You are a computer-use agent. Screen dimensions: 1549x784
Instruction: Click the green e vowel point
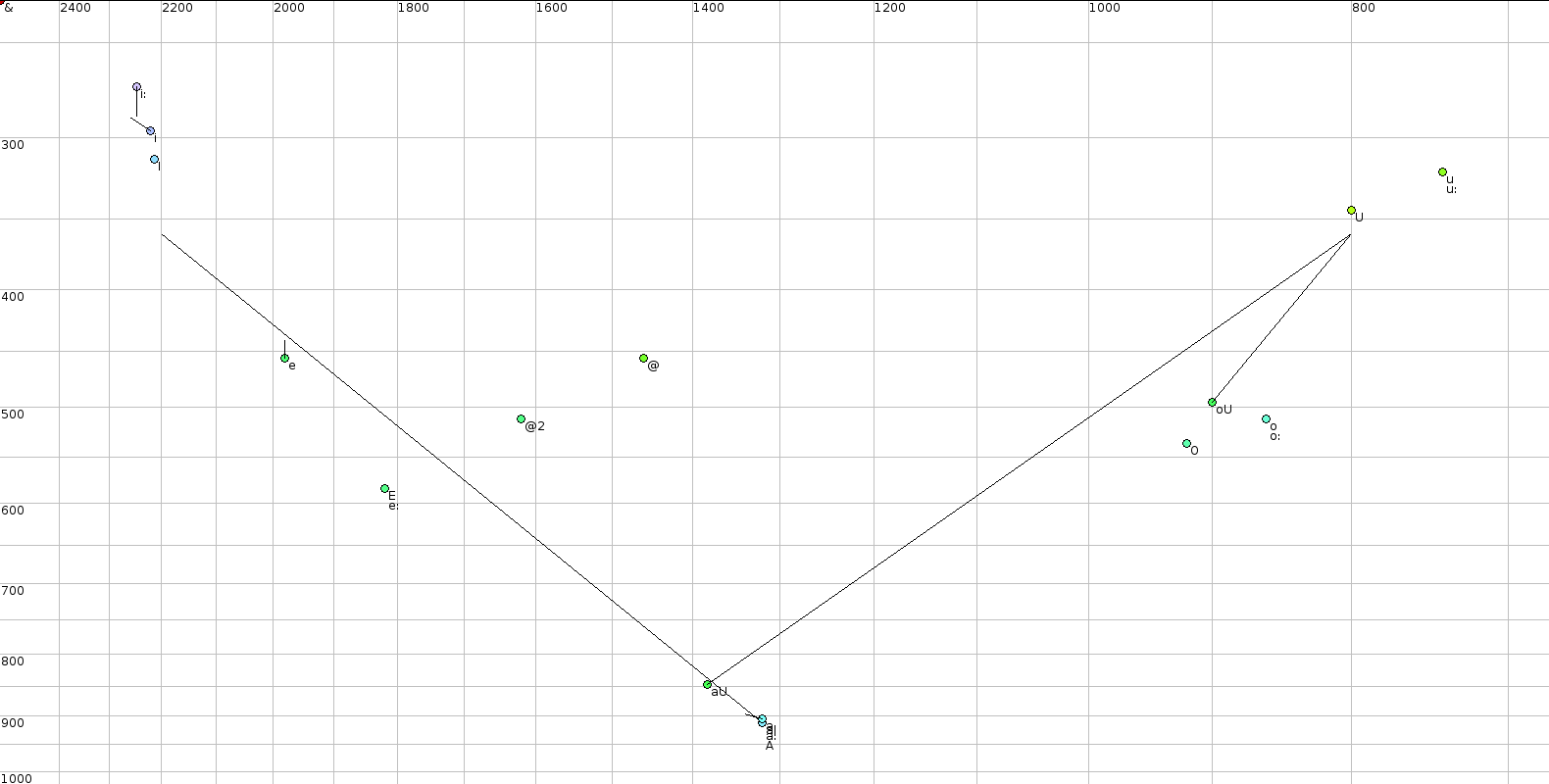[x=284, y=359]
